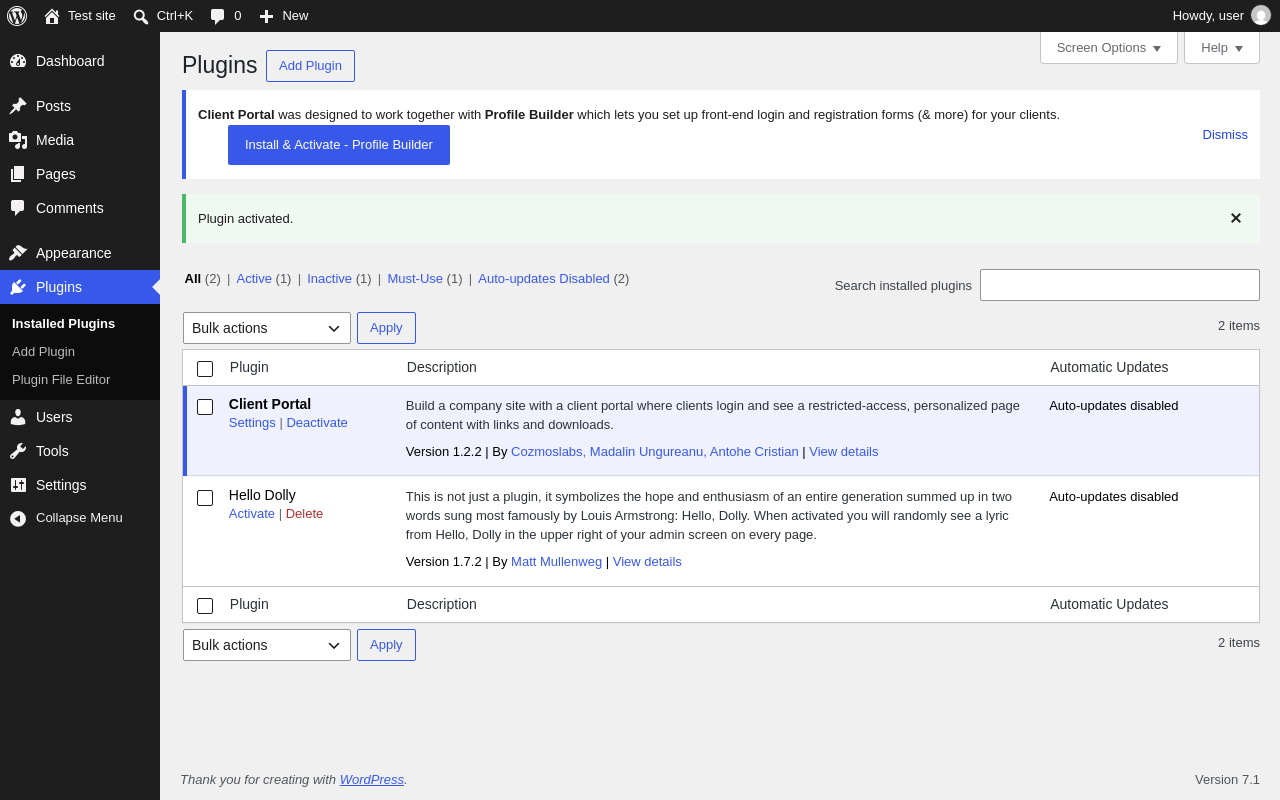
Task: View details for Hello Dolly
Action: [x=647, y=562]
